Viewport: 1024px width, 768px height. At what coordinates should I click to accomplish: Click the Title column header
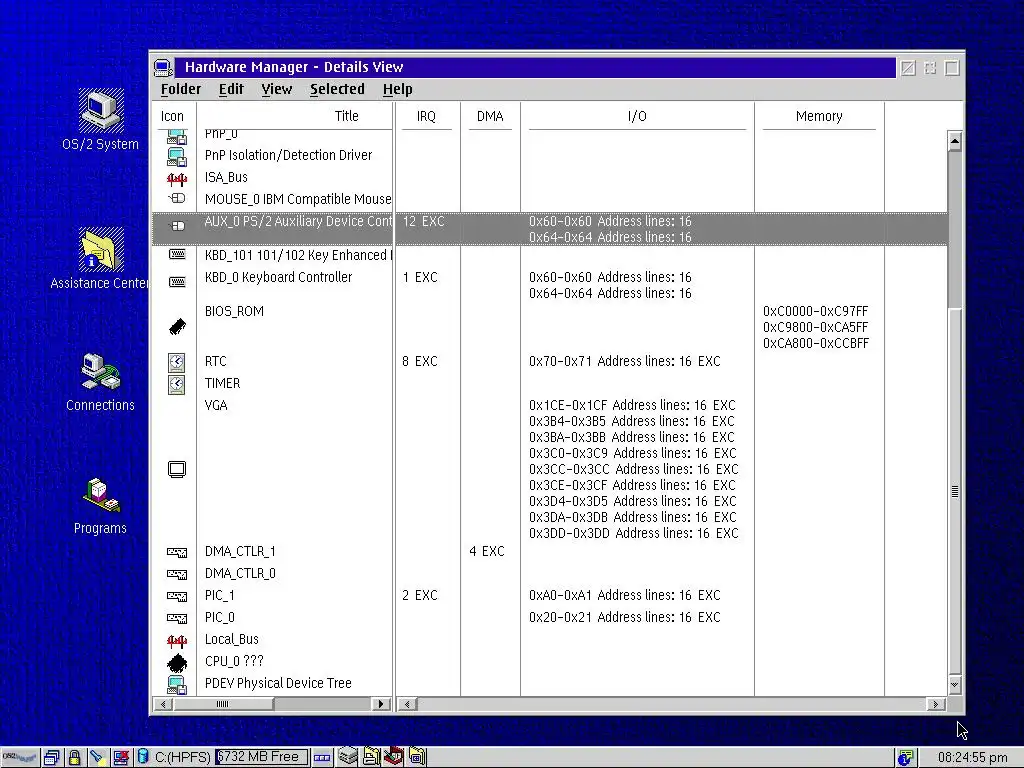(x=347, y=116)
